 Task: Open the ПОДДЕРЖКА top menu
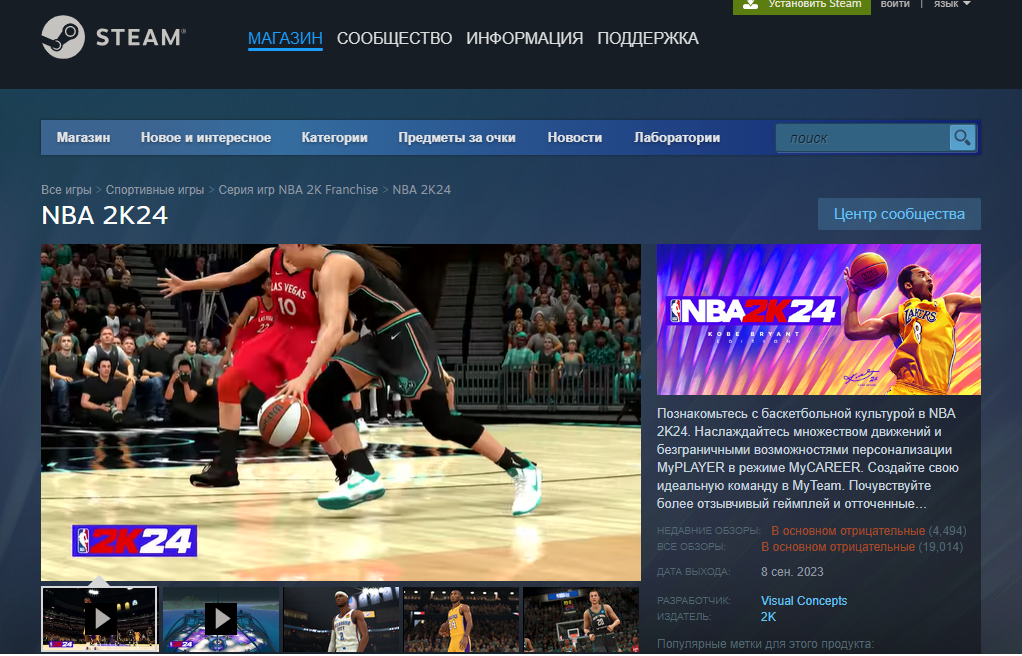point(648,38)
